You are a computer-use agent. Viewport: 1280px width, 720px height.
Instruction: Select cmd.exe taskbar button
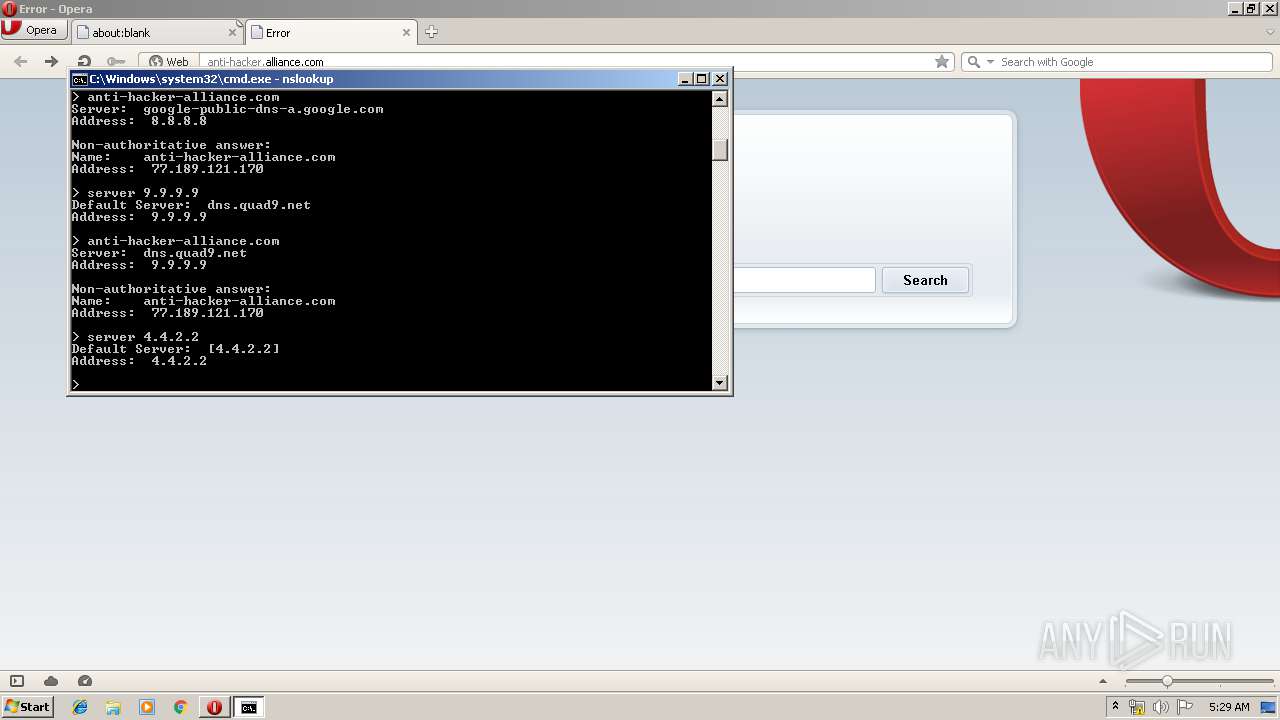point(248,707)
